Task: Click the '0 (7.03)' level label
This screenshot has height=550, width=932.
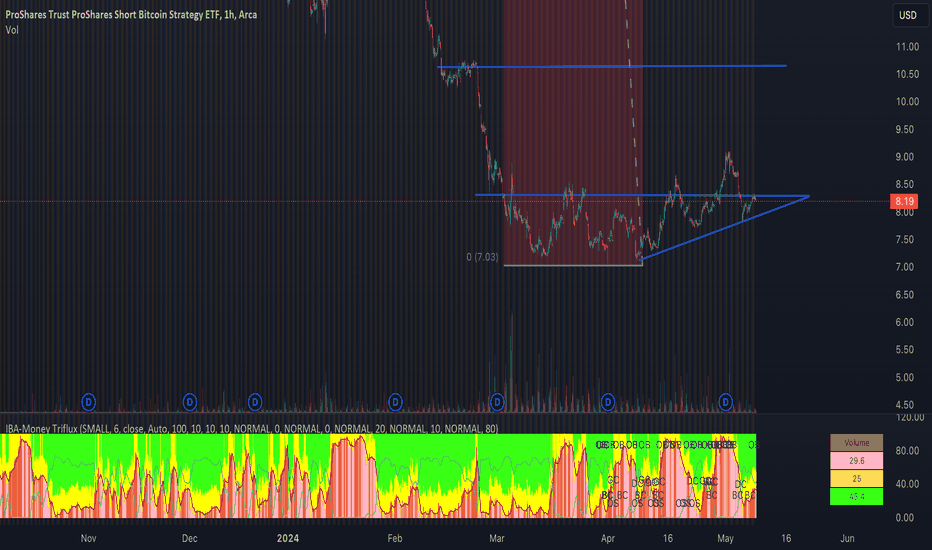Action: click(482, 257)
